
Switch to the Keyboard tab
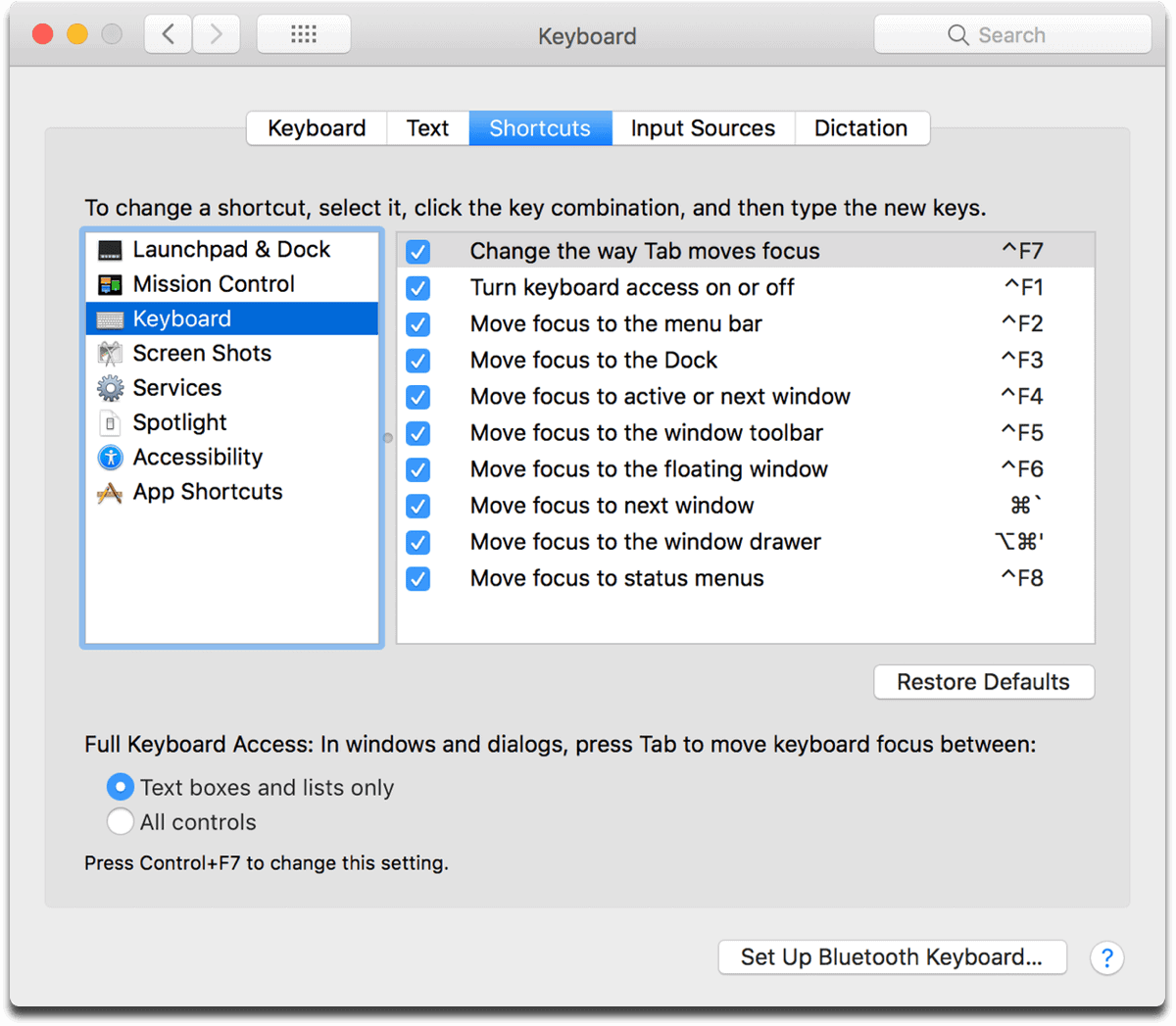pyautogui.click(x=317, y=128)
